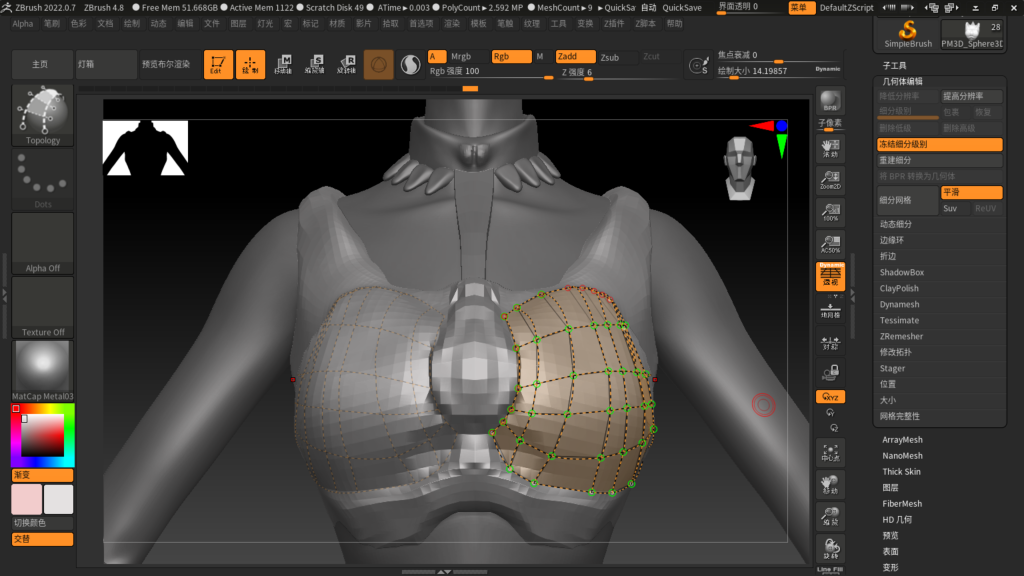
Task: Toggle the XYZ rotation mode button
Action: pyautogui.click(x=830, y=397)
